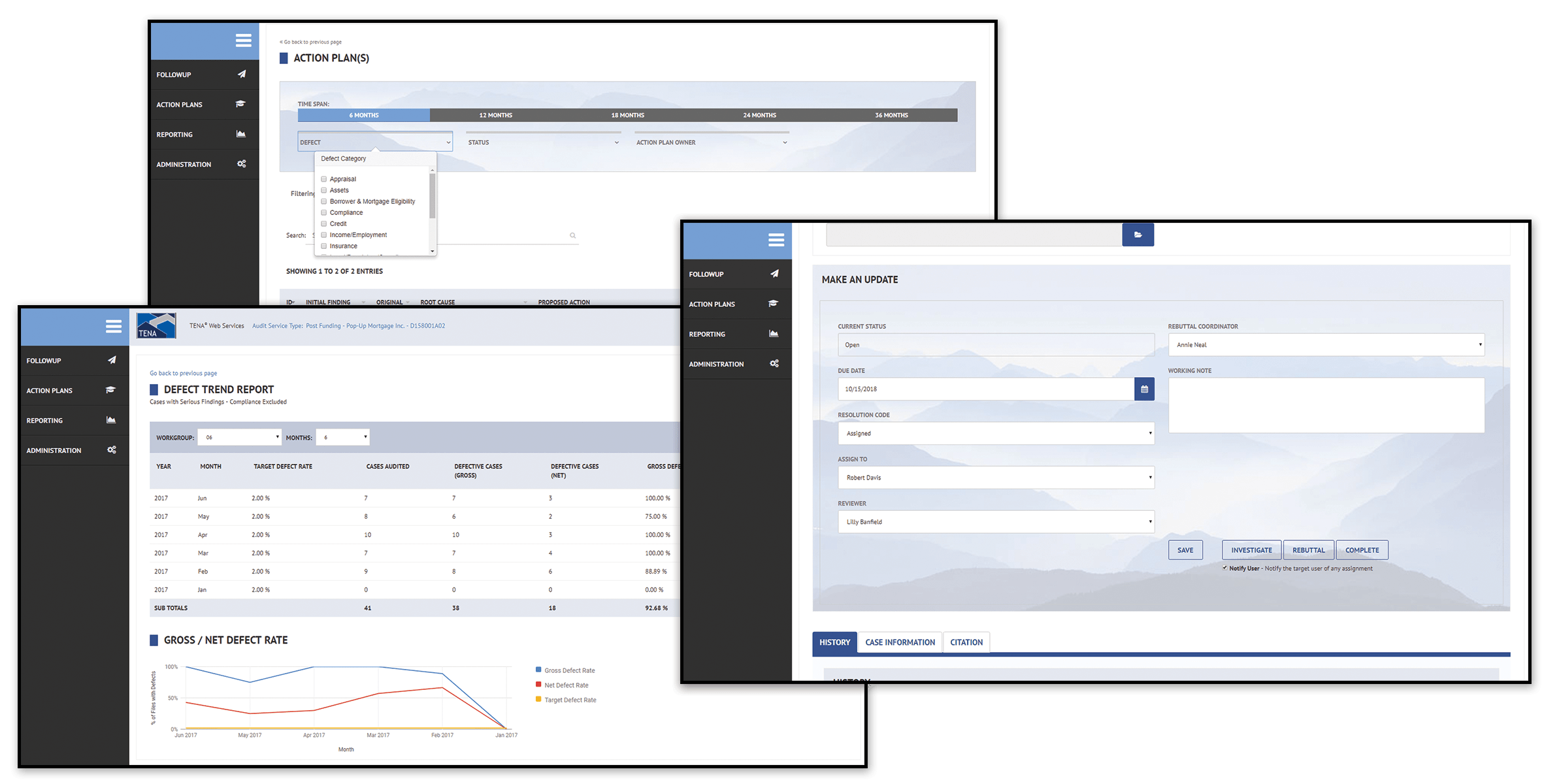Check the Compliance defect category

[323, 212]
